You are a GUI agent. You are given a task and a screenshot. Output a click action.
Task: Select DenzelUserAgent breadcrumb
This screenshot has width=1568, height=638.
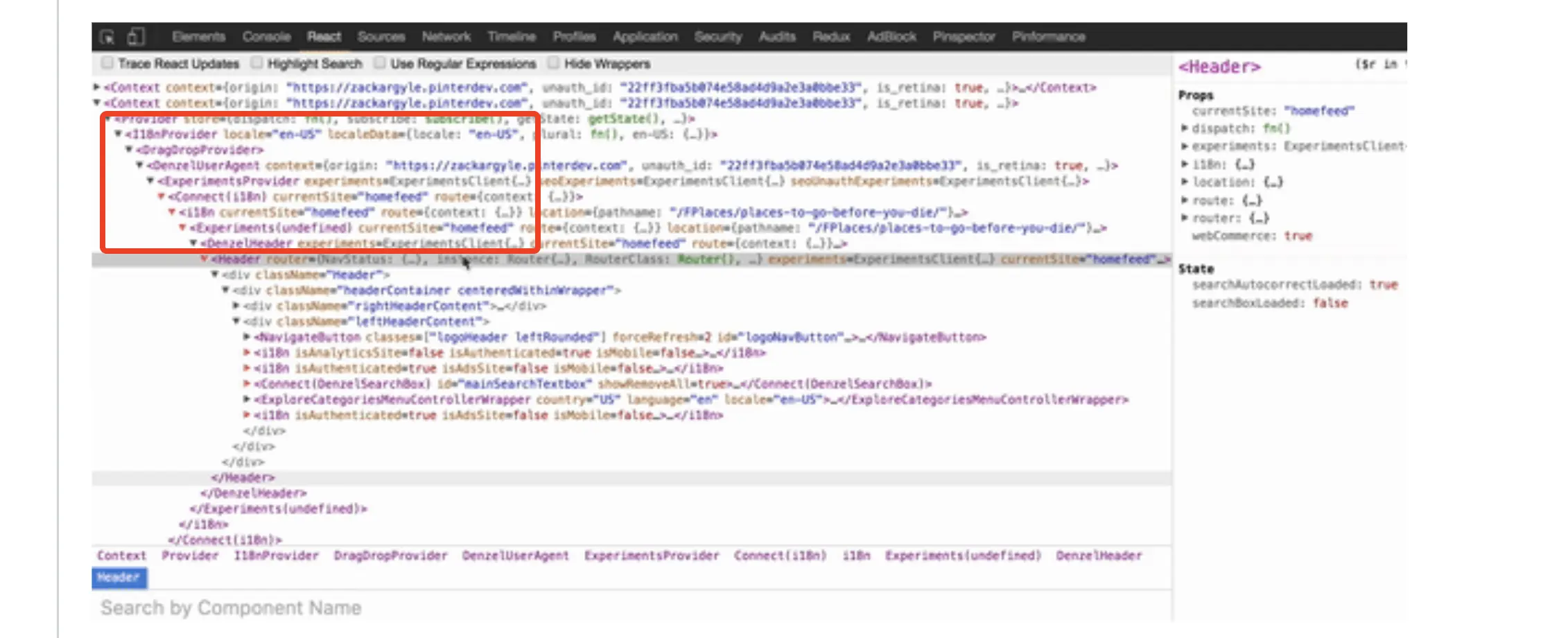(x=515, y=555)
